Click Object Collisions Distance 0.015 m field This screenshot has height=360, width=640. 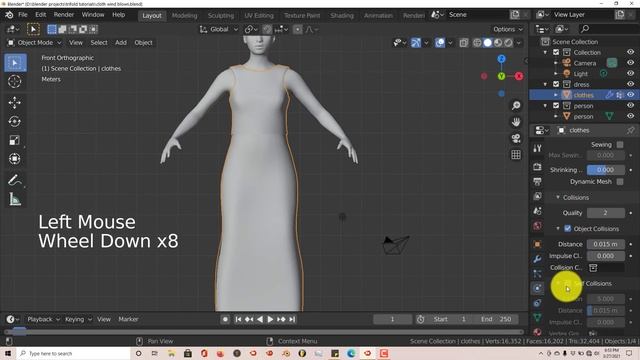click(x=605, y=244)
